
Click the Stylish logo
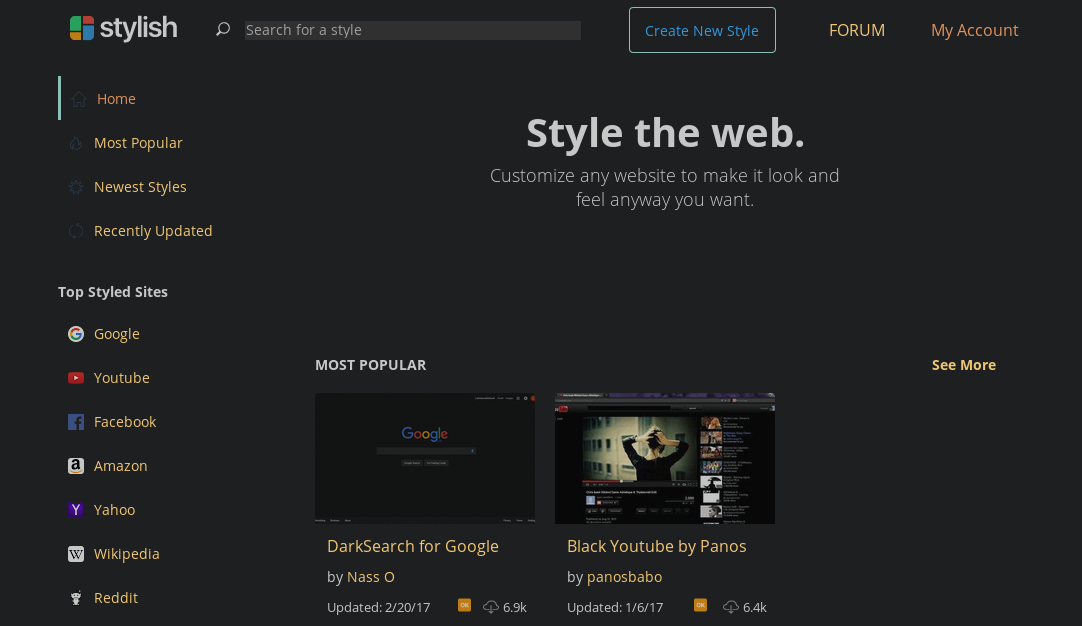(x=124, y=28)
